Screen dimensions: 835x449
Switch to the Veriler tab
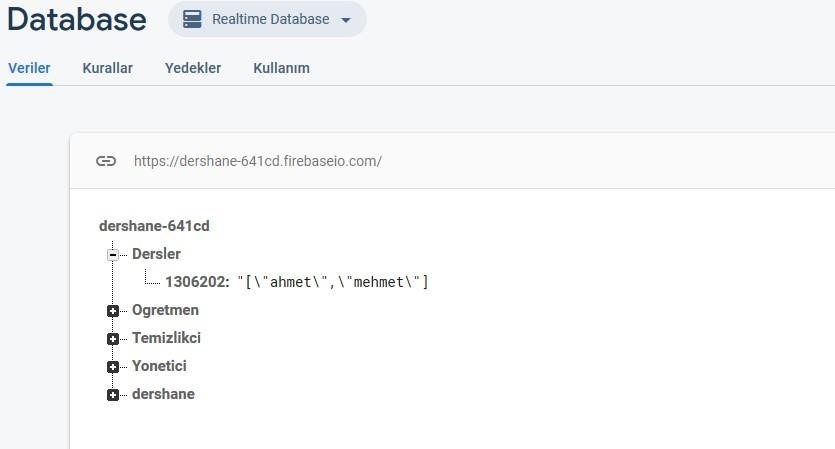pyautogui.click(x=29, y=68)
